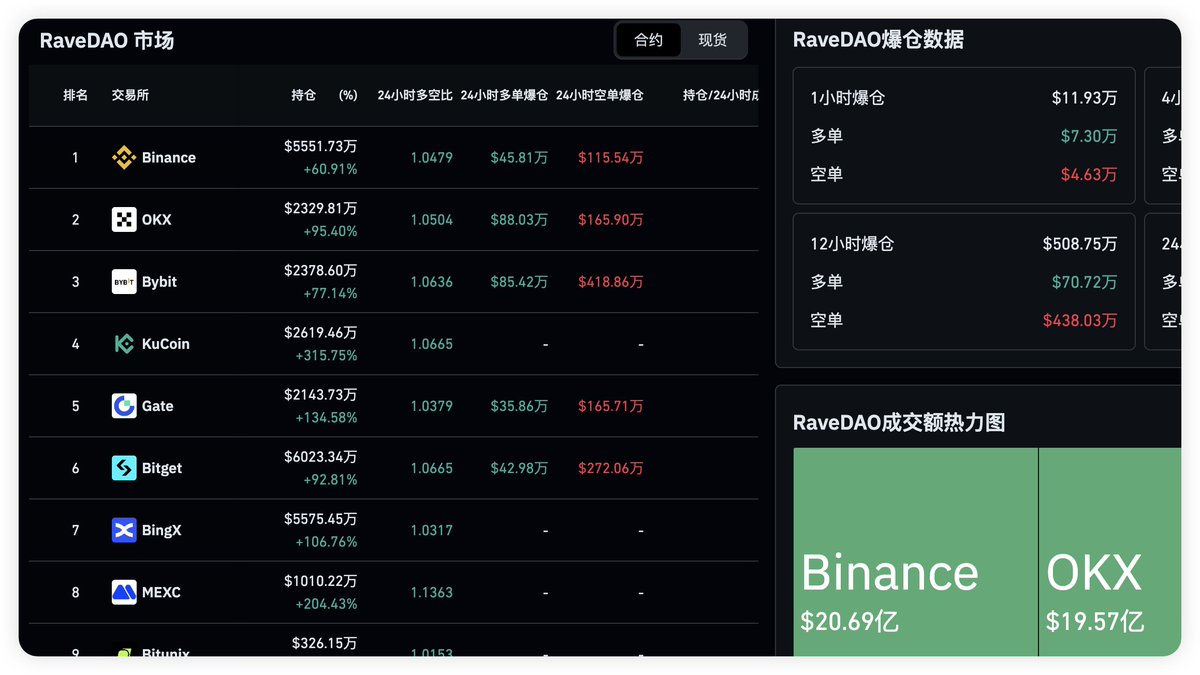Click the Bybit logo icon
Image resolution: width=1200 pixels, height=675 pixels.
click(123, 281)
